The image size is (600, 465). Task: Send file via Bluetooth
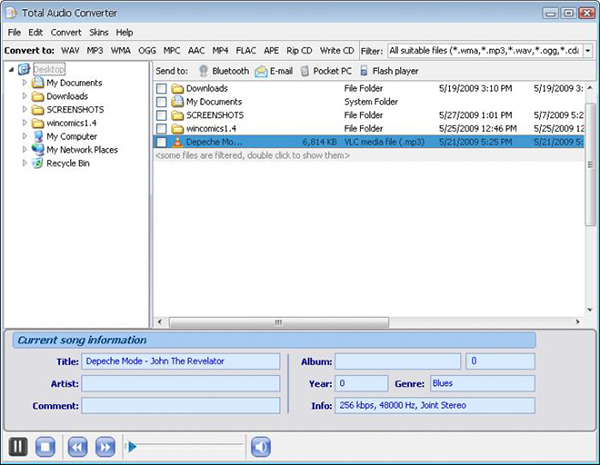click(223, 71)
